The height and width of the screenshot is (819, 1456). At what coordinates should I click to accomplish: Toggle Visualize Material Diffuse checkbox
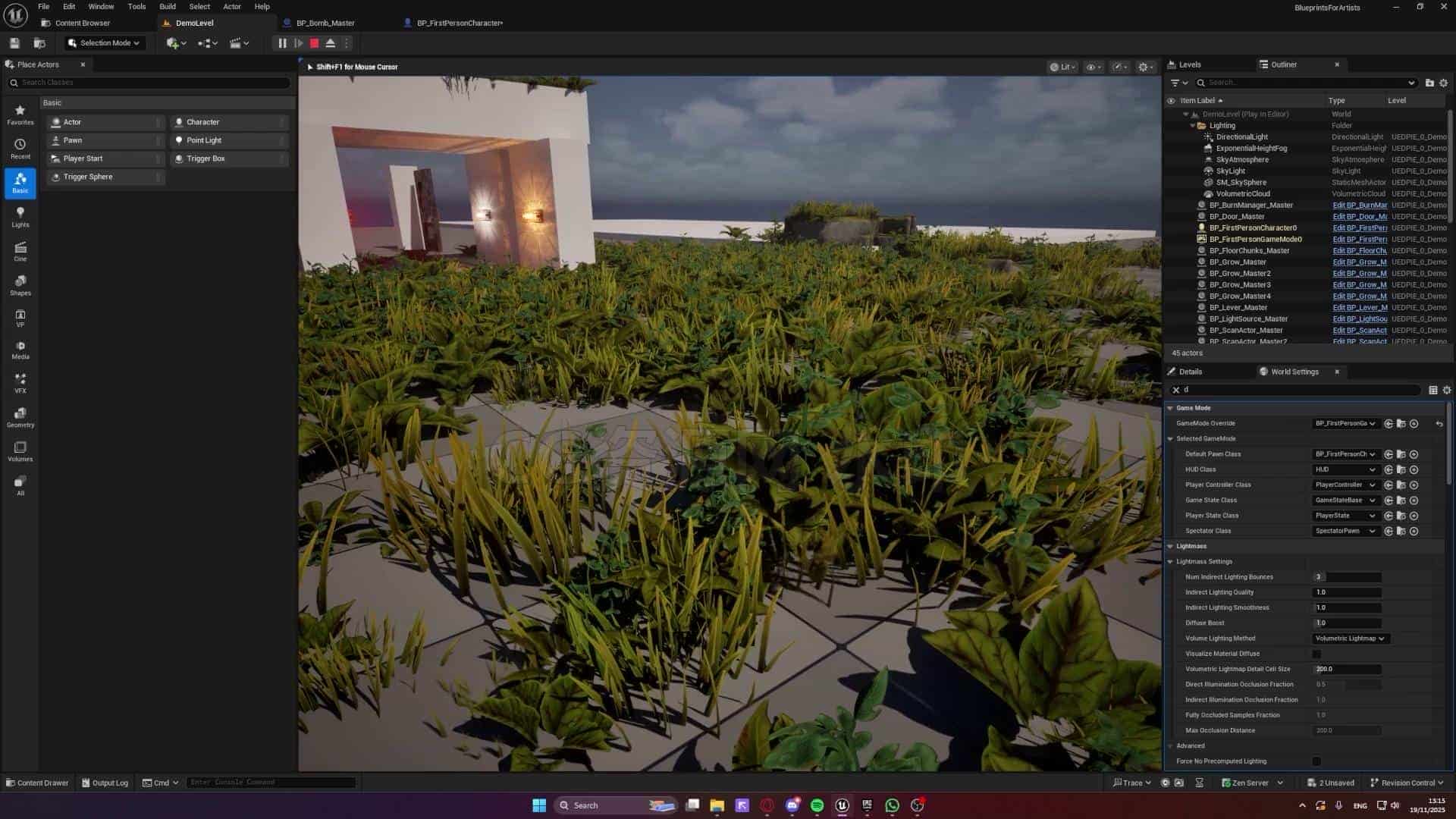(x=1316, y=654)
